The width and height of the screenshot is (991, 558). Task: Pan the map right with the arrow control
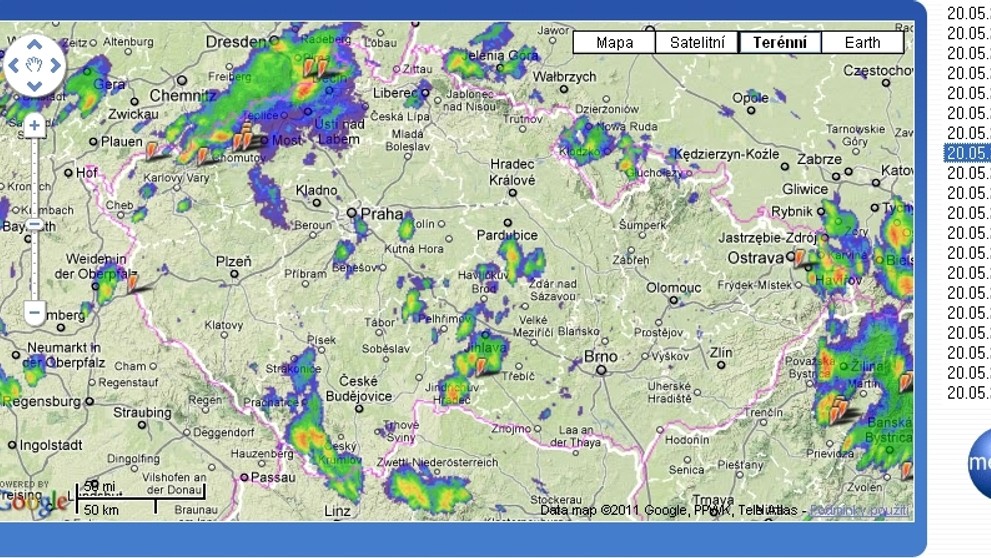[55, 65]
